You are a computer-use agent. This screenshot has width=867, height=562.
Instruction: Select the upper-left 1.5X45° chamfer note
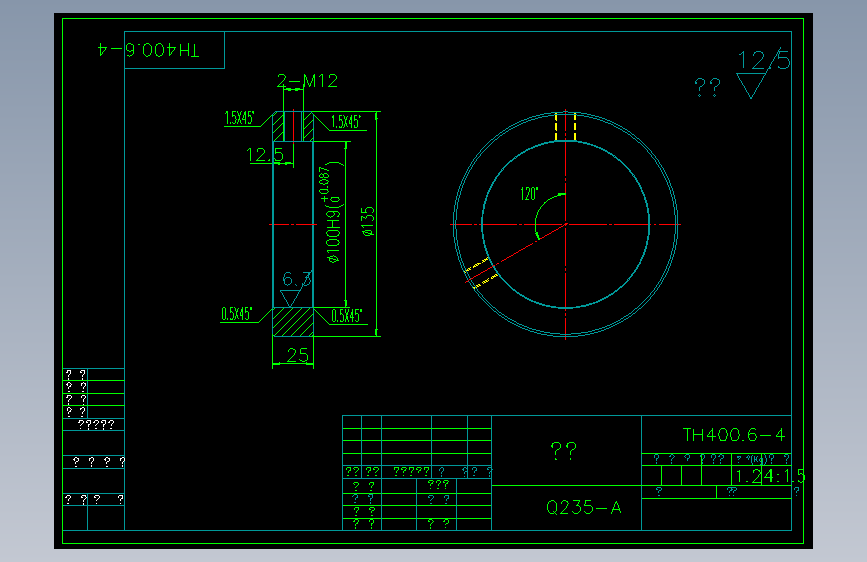click(239, 118)
